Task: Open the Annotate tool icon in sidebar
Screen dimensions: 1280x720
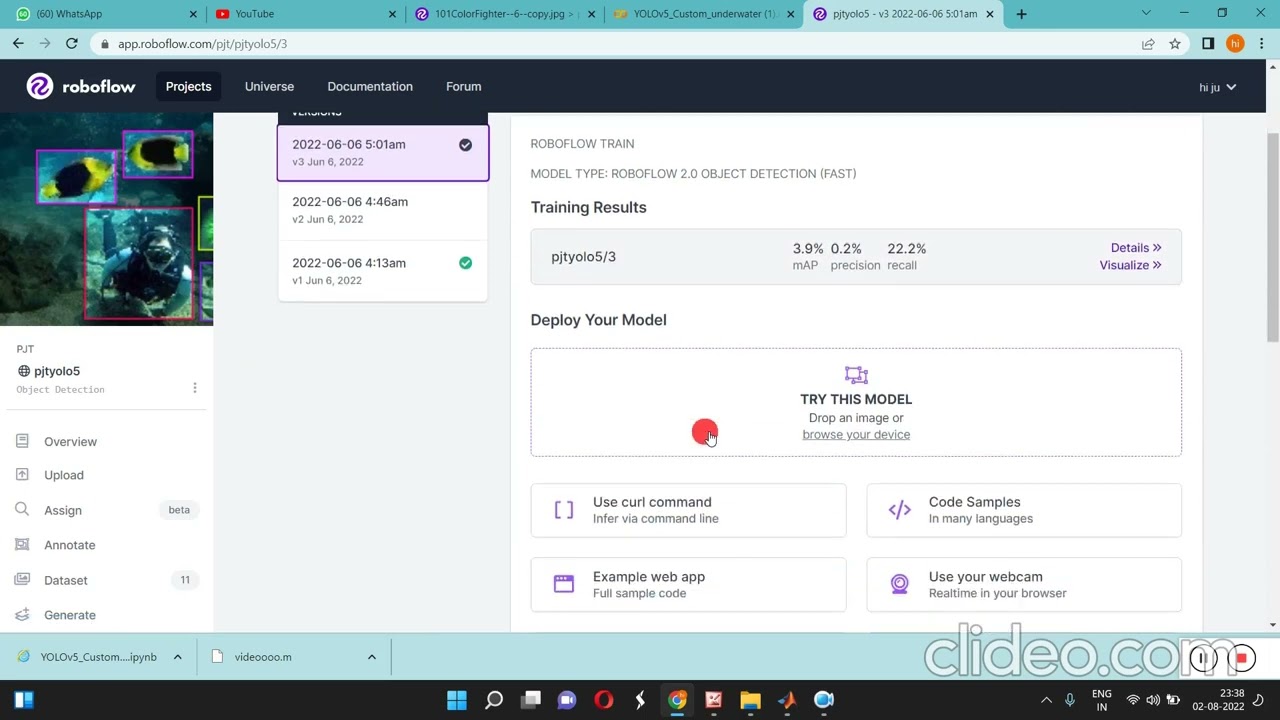Action: click(x=22, y=545)
